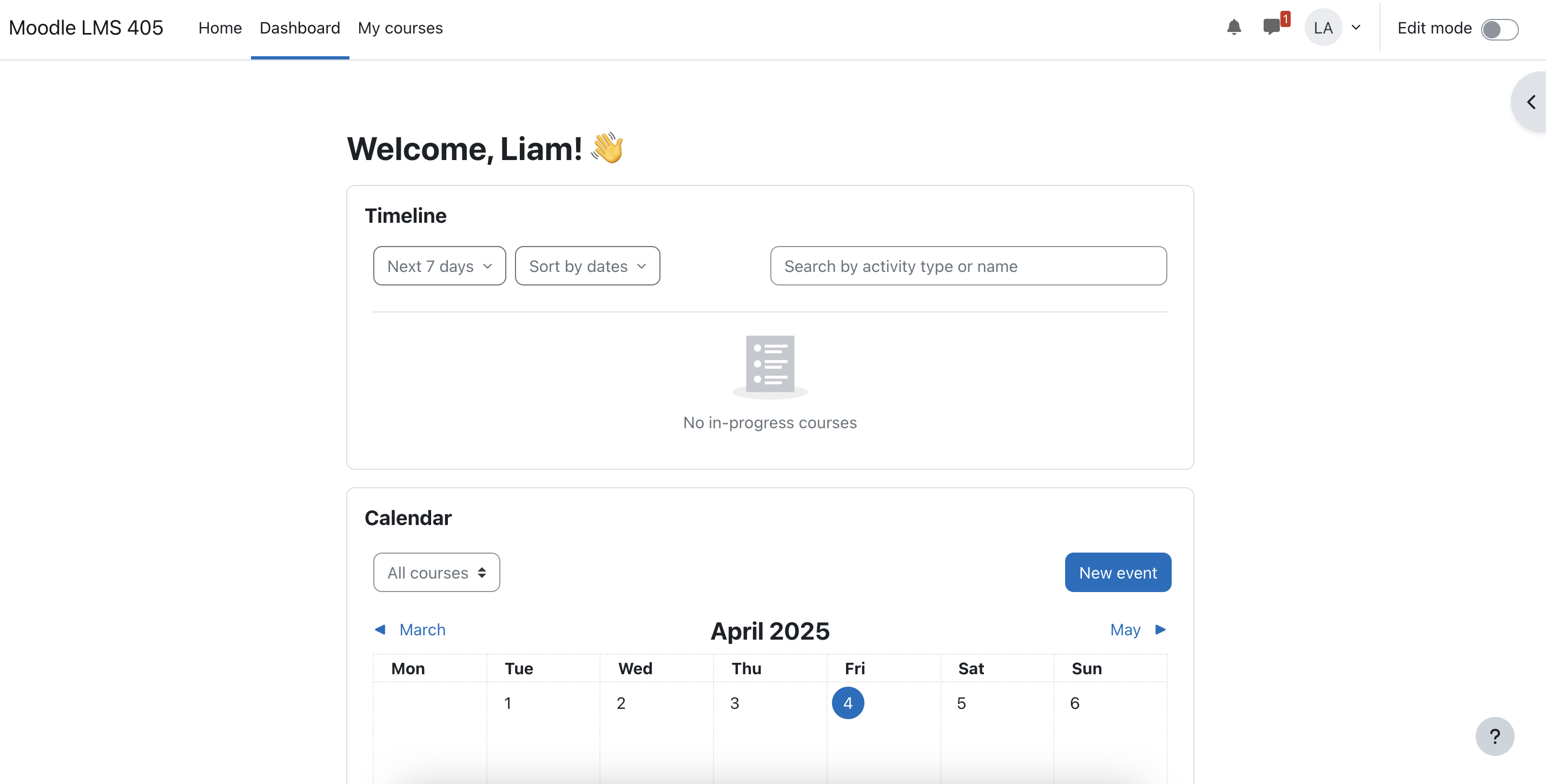Image resolution: width=1546 pixels, height=784 pixels.
Task: Click the Sun column header
Action: tap(1086, 668)
